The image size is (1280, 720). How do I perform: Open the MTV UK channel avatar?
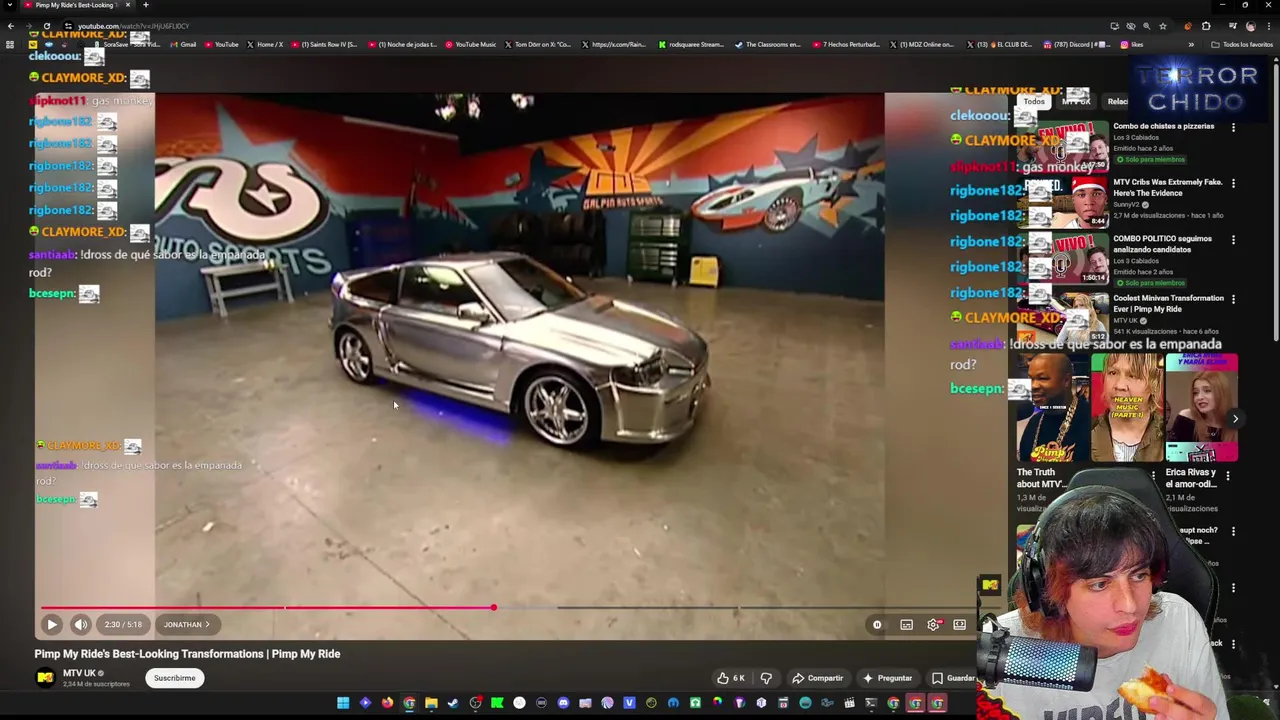pyautogui.click(x=45, y=678)
